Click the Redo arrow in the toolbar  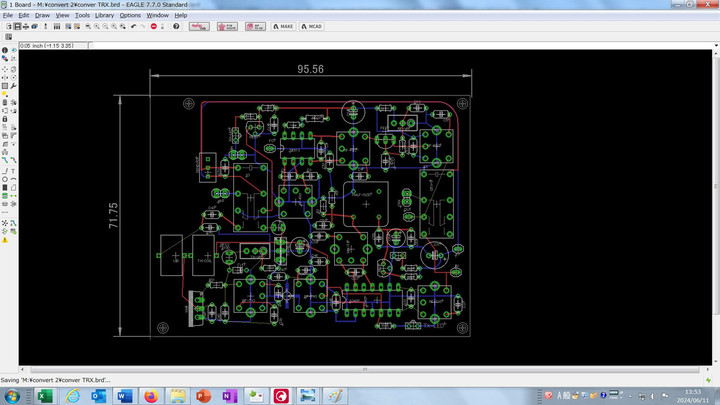143,26
